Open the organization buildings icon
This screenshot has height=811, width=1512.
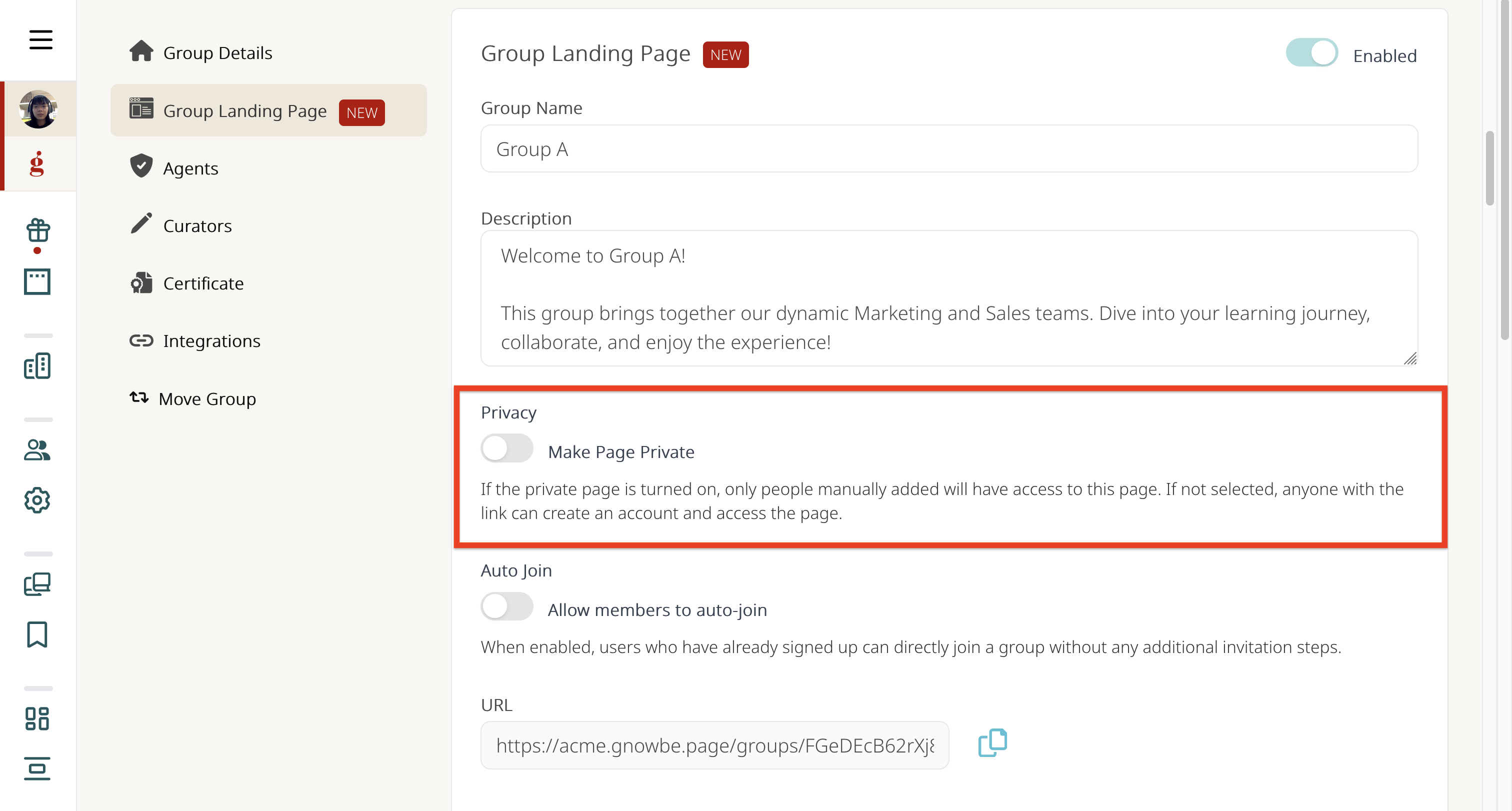click(x=37, y=365)
